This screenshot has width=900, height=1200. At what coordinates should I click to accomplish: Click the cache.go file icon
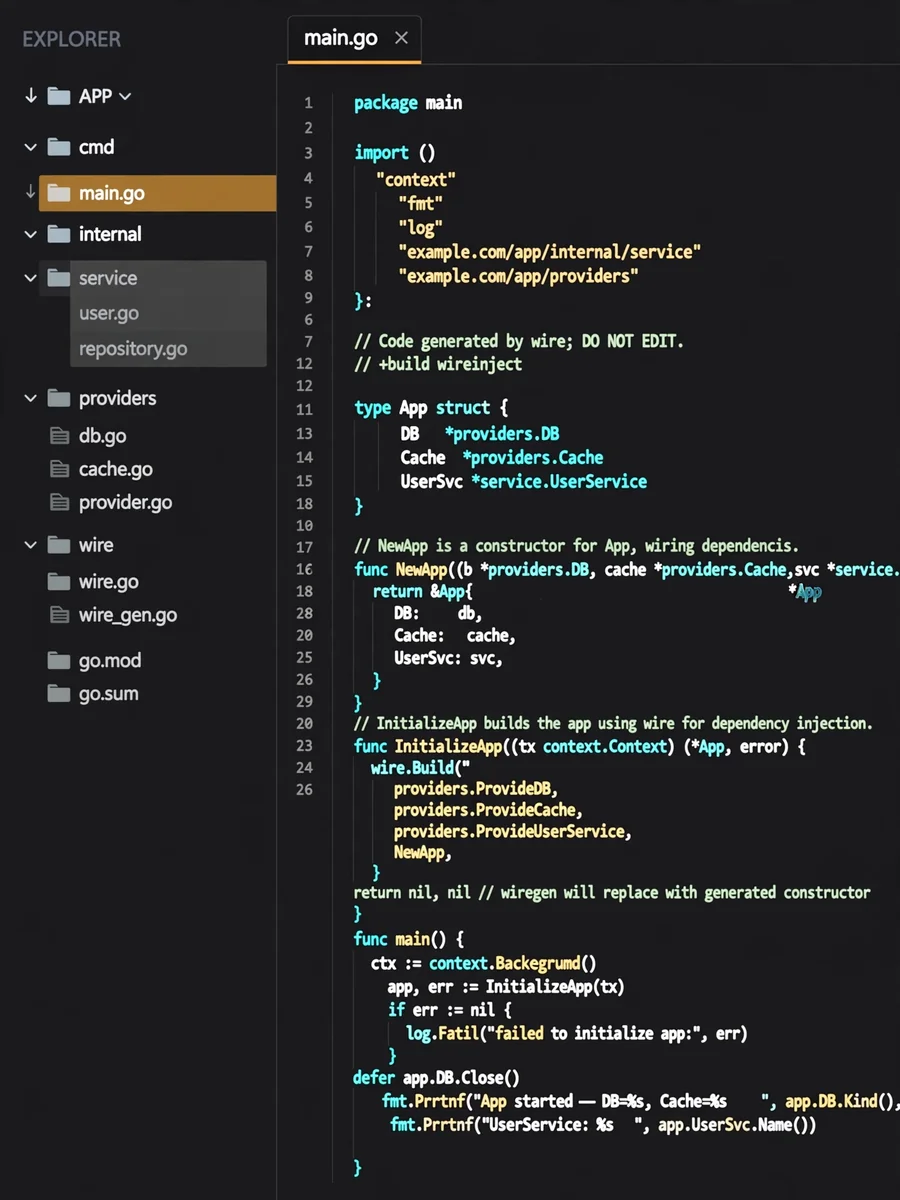click(59, 469)
